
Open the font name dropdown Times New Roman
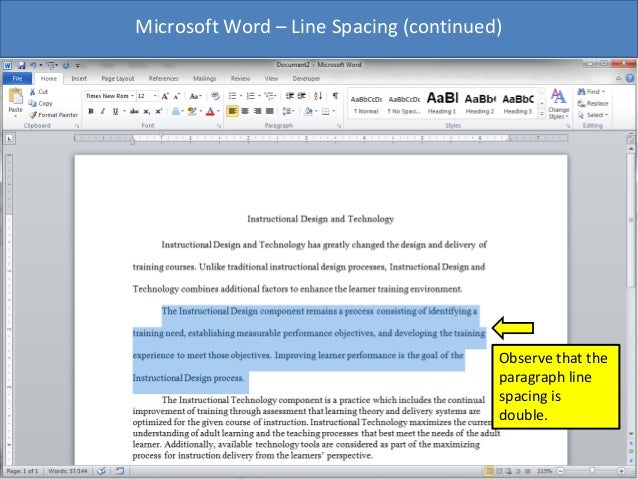(x=132, y=96)
